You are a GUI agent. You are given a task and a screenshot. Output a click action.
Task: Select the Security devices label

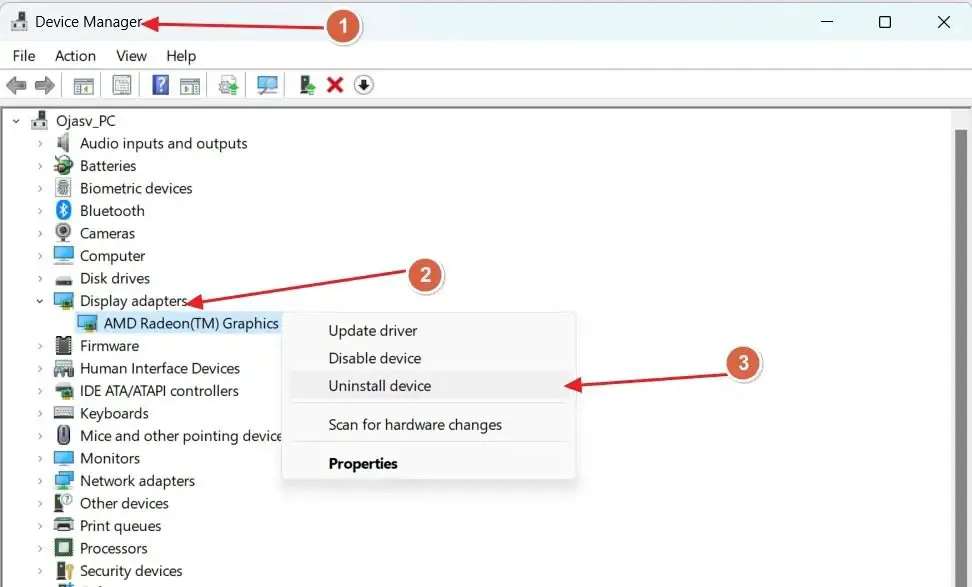tap(131, 570)
